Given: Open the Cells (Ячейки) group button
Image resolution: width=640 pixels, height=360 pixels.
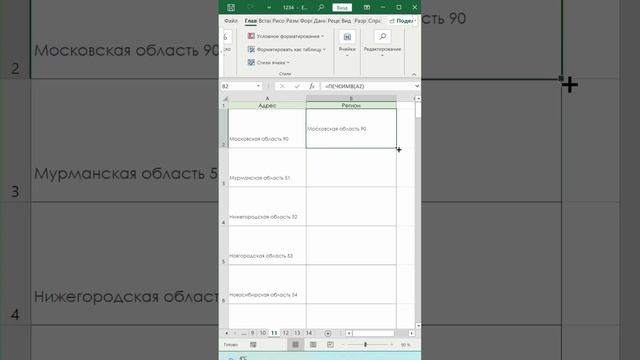Looking at the screenshot, I should [347, 44].
